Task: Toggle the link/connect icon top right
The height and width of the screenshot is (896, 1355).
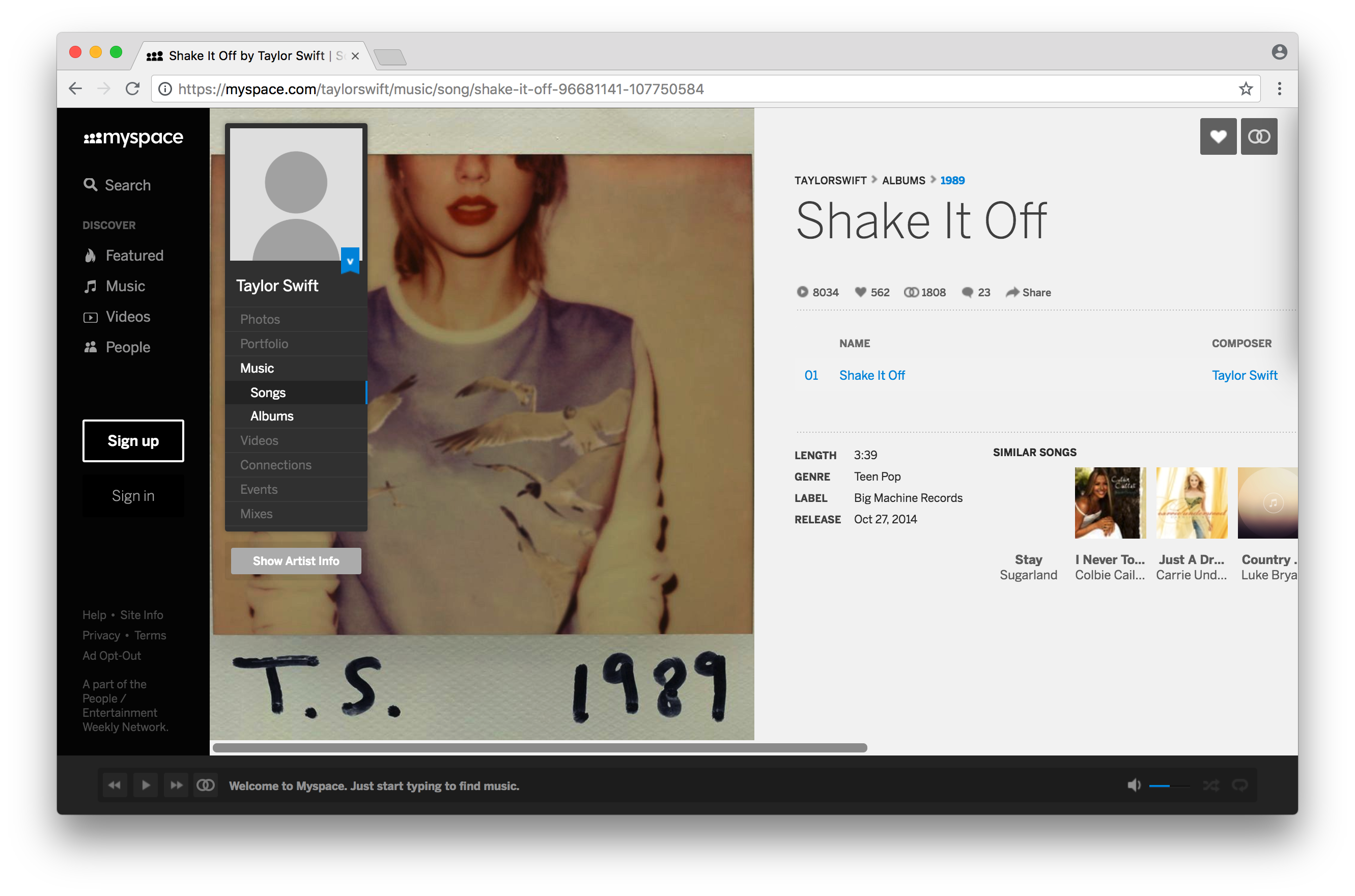Action: (x=1258, y=137)
